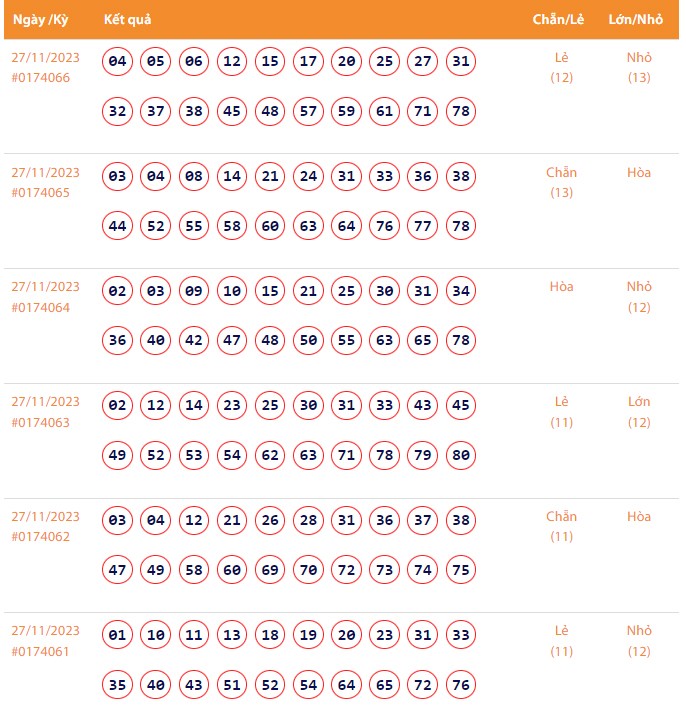This screenshot has height=725, width=686.
Task: Open draw #0174063 details
Action: tap(41, 422)
